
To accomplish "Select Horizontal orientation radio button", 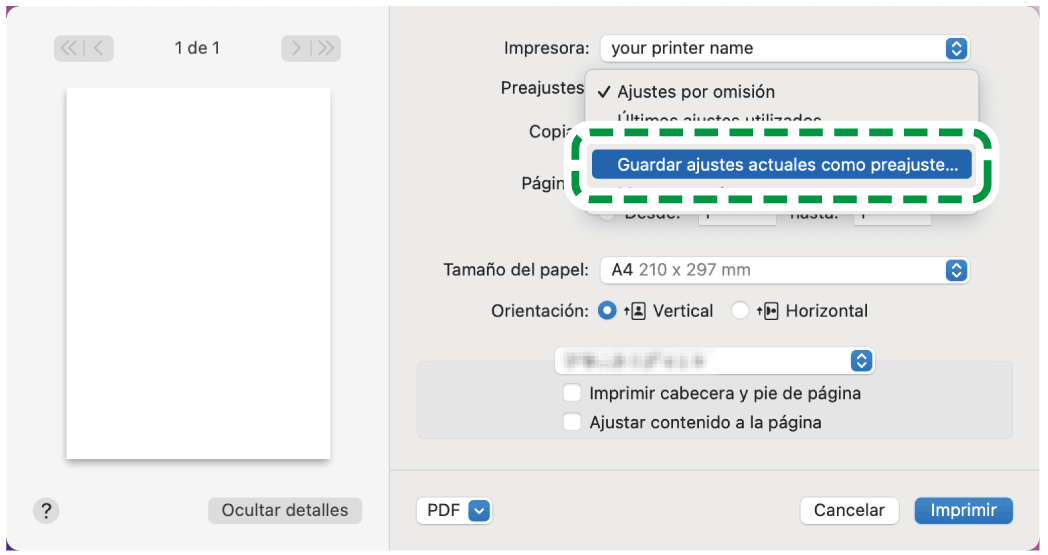I will [x=740, y=311].
